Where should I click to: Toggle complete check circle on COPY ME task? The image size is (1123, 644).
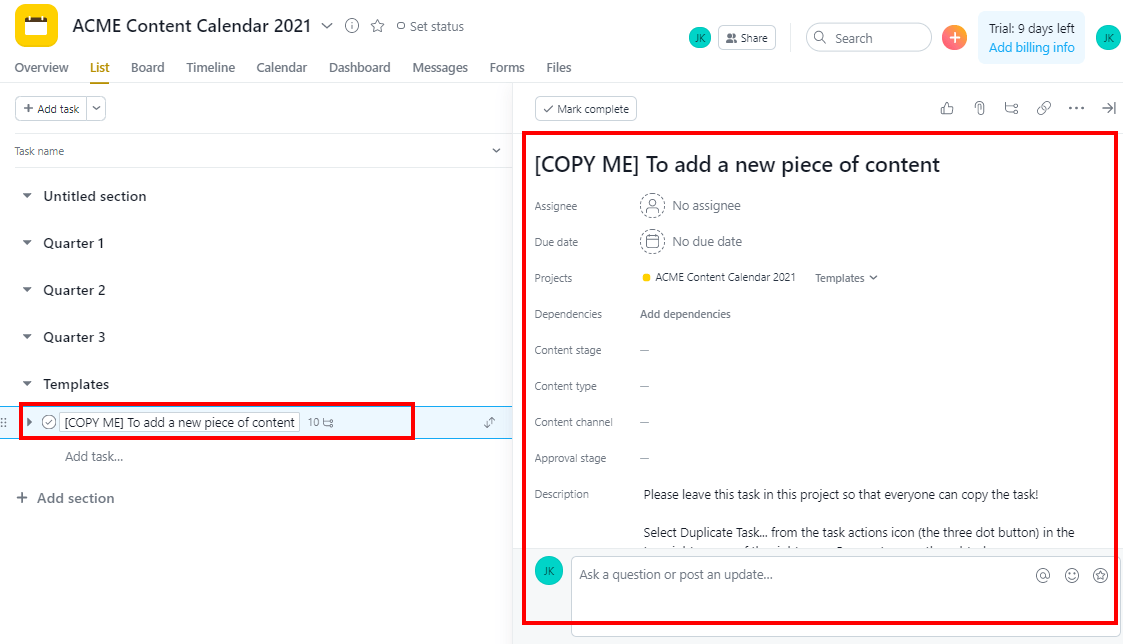click(49, 423)
